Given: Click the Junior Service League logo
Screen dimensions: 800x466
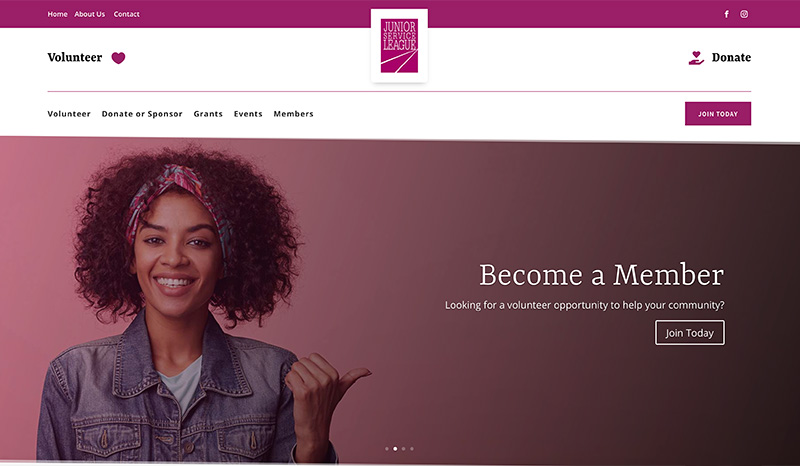Looking at the screenshot, I should [x=399, y=45].
